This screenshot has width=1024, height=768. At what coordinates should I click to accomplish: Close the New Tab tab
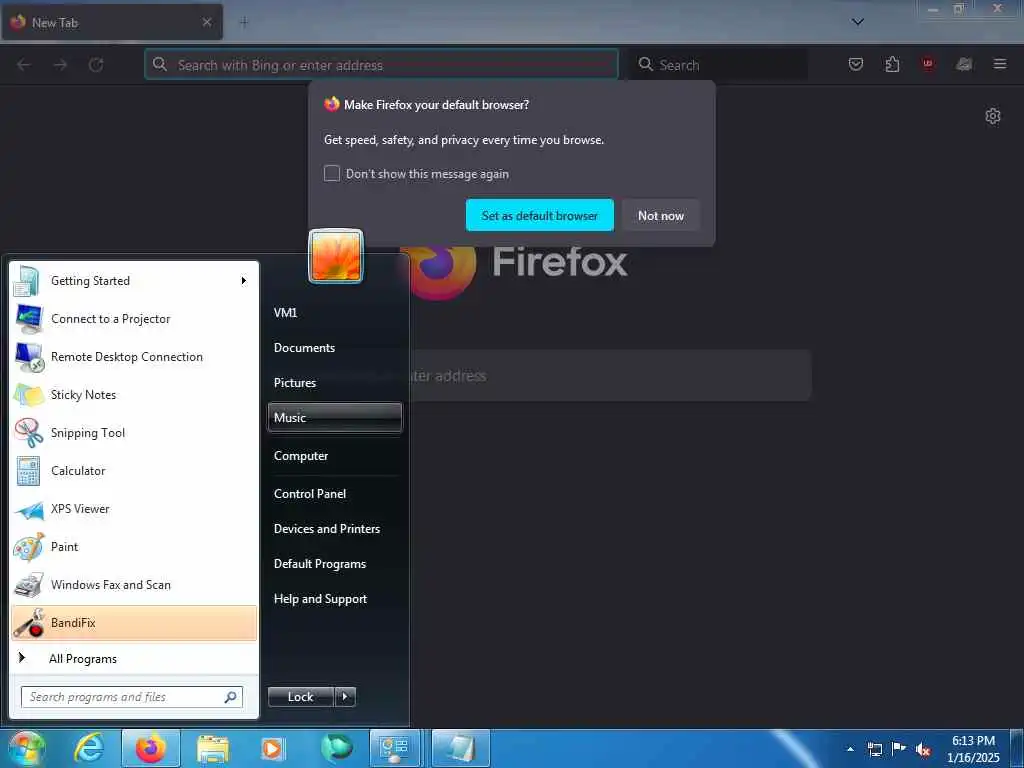(206, 22)
